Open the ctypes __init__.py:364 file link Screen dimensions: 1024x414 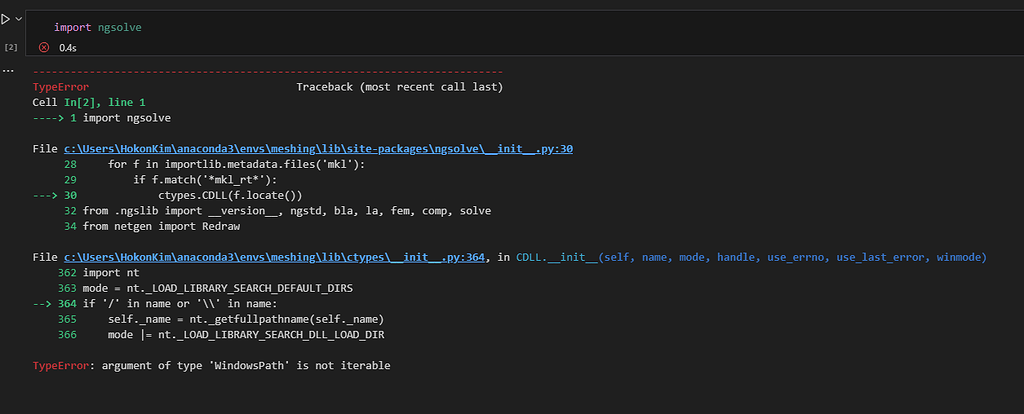tap(274, 258)
